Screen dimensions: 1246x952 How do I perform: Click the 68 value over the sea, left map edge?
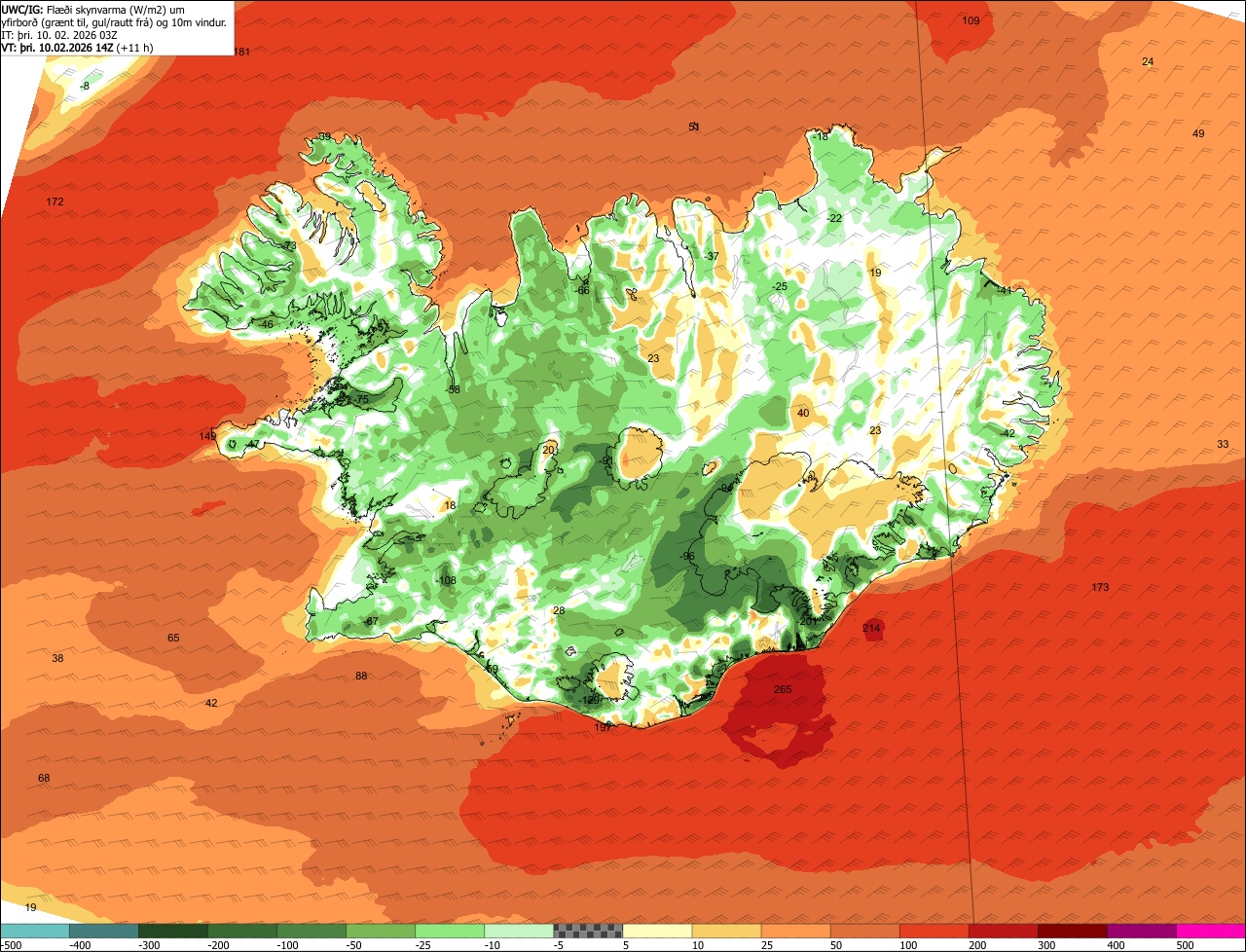coord(44,778)
